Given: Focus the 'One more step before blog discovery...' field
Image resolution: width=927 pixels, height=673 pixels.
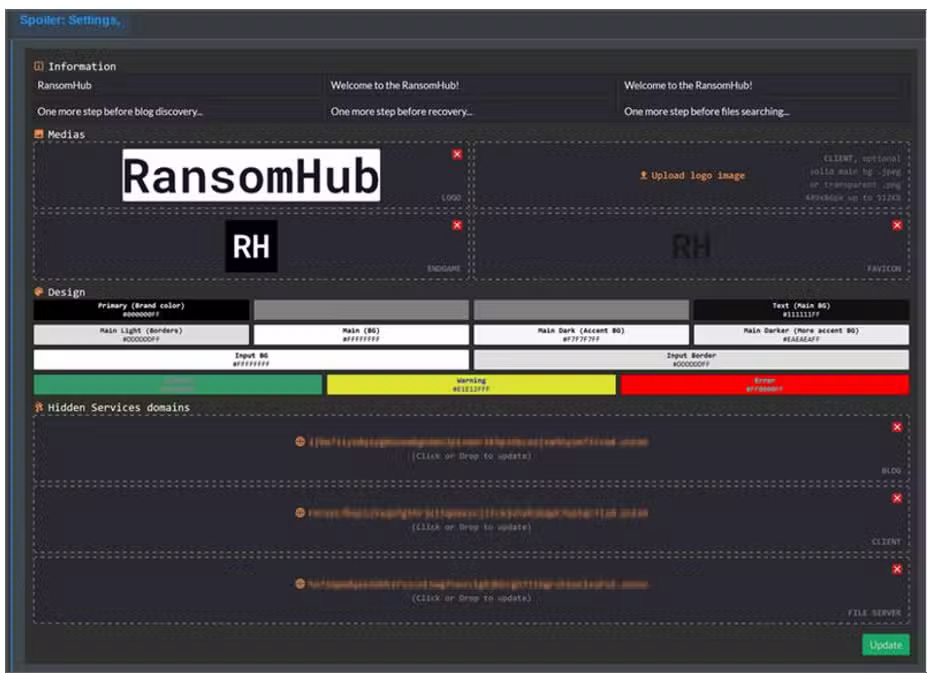Looking at the screenshot, I should click(177, 112).
